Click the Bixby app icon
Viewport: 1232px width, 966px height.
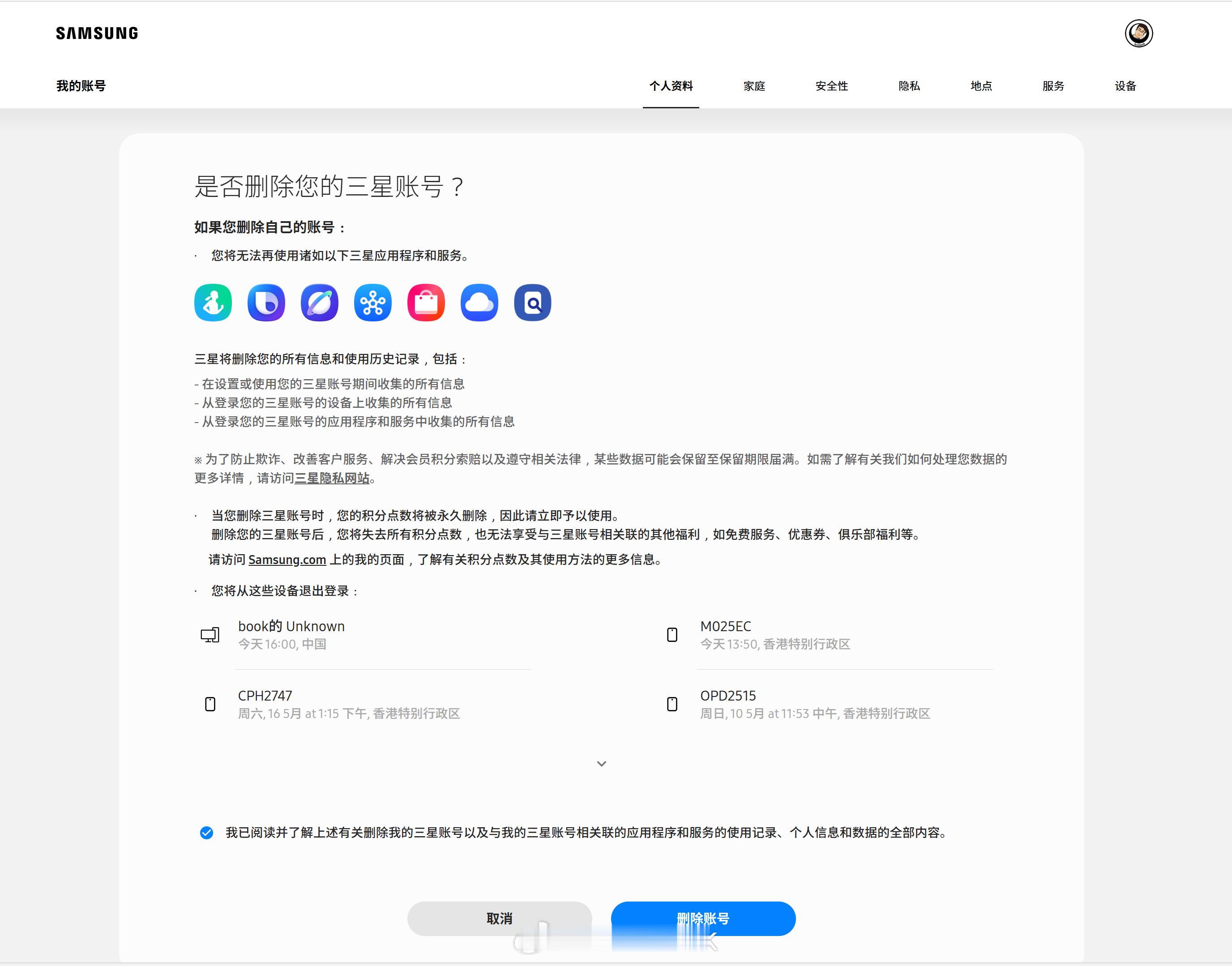[x=266, y=303]
